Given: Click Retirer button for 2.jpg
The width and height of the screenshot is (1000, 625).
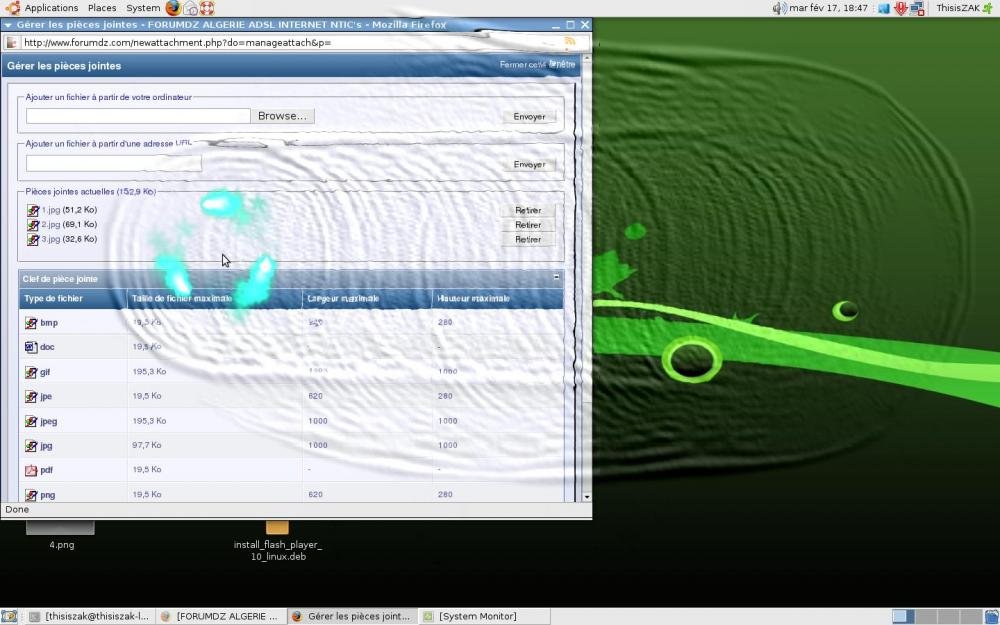Looking at the screenshot, I should pyautogui.click(x=528, y=225).
